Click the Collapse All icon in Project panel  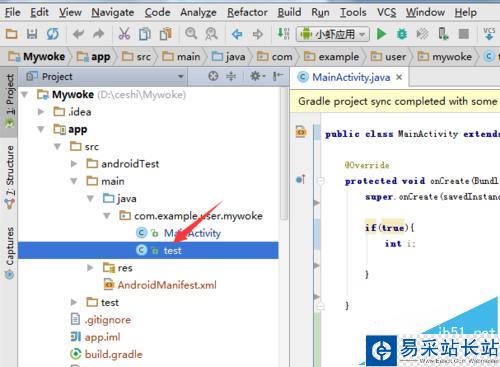pos(231,77)
